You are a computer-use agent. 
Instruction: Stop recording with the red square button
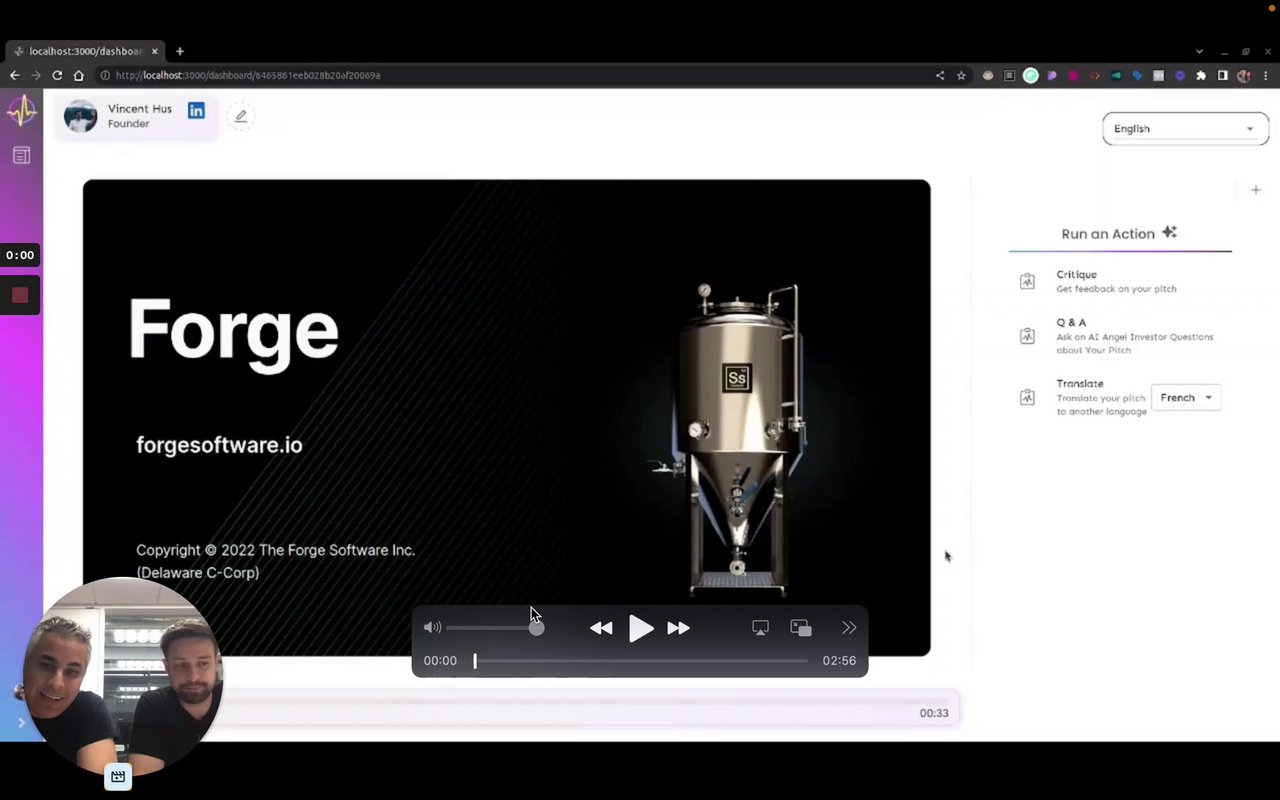pos(20,295)
